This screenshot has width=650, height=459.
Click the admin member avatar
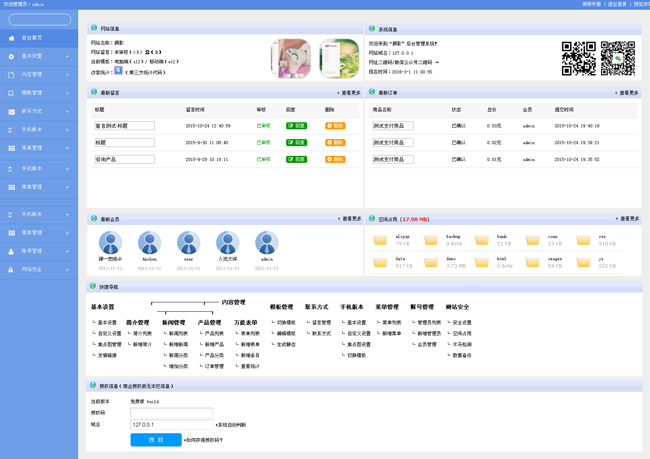pos(266,243)
